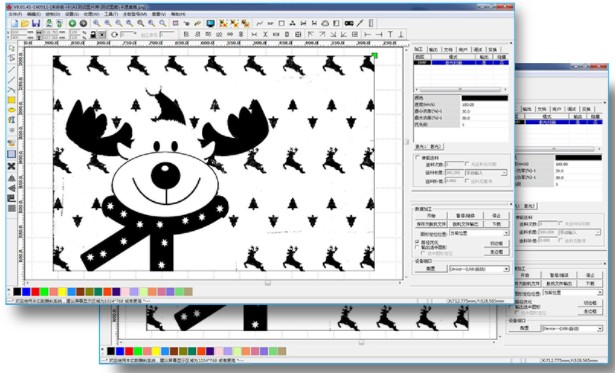Click the Download button in processing panel
The width and height of the screenshot is (615, 373).
tap(497, 224)
